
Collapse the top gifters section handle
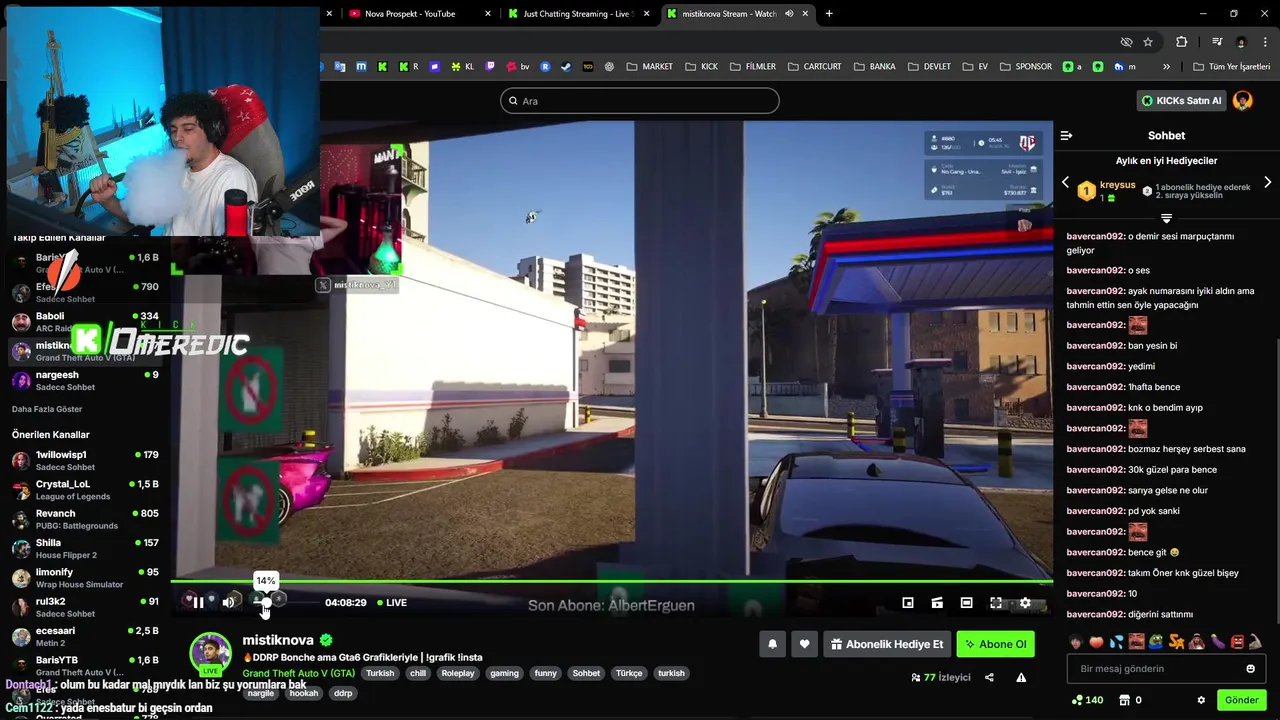pyautogui.click(x=1166, y=218)
